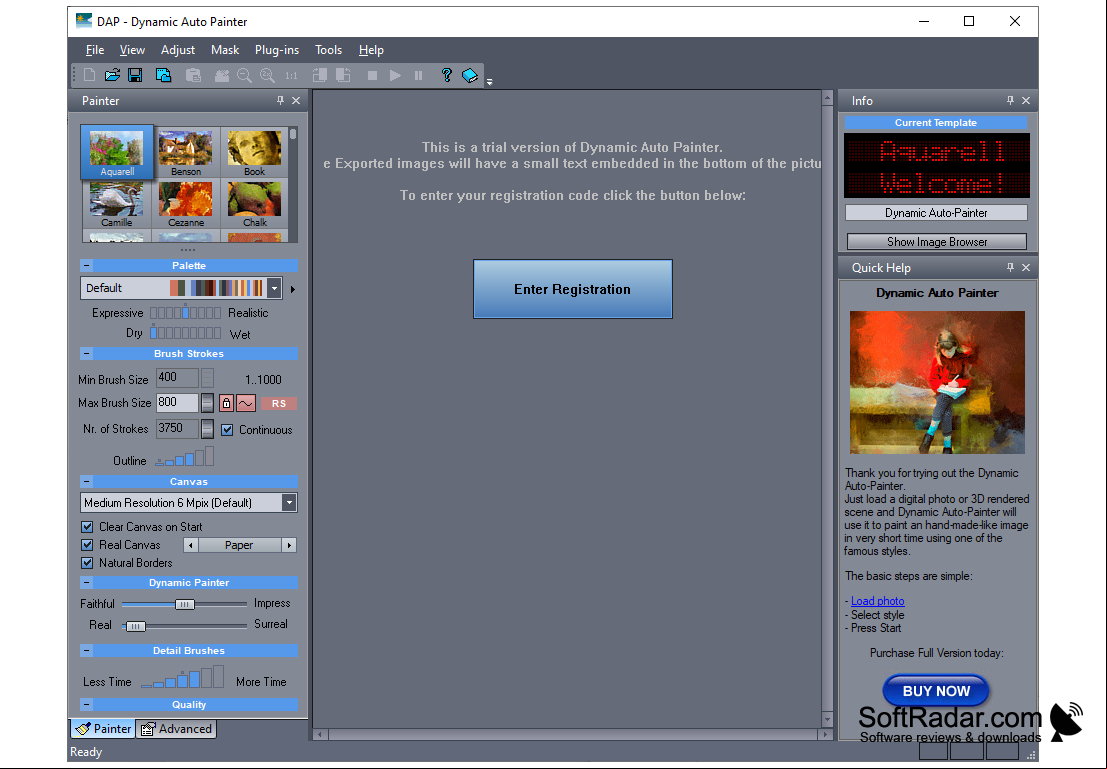Screen dimensions: 1107x769
Task: Open the toolbar options overflow arrow
Action: pyautogui.click(x=489, y=81)
